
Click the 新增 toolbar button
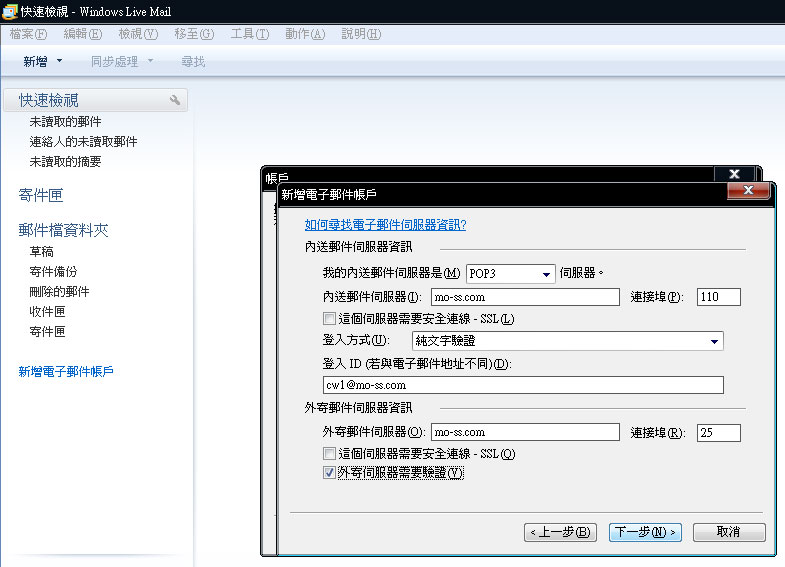pyautogui.click(x=35, y=62)
